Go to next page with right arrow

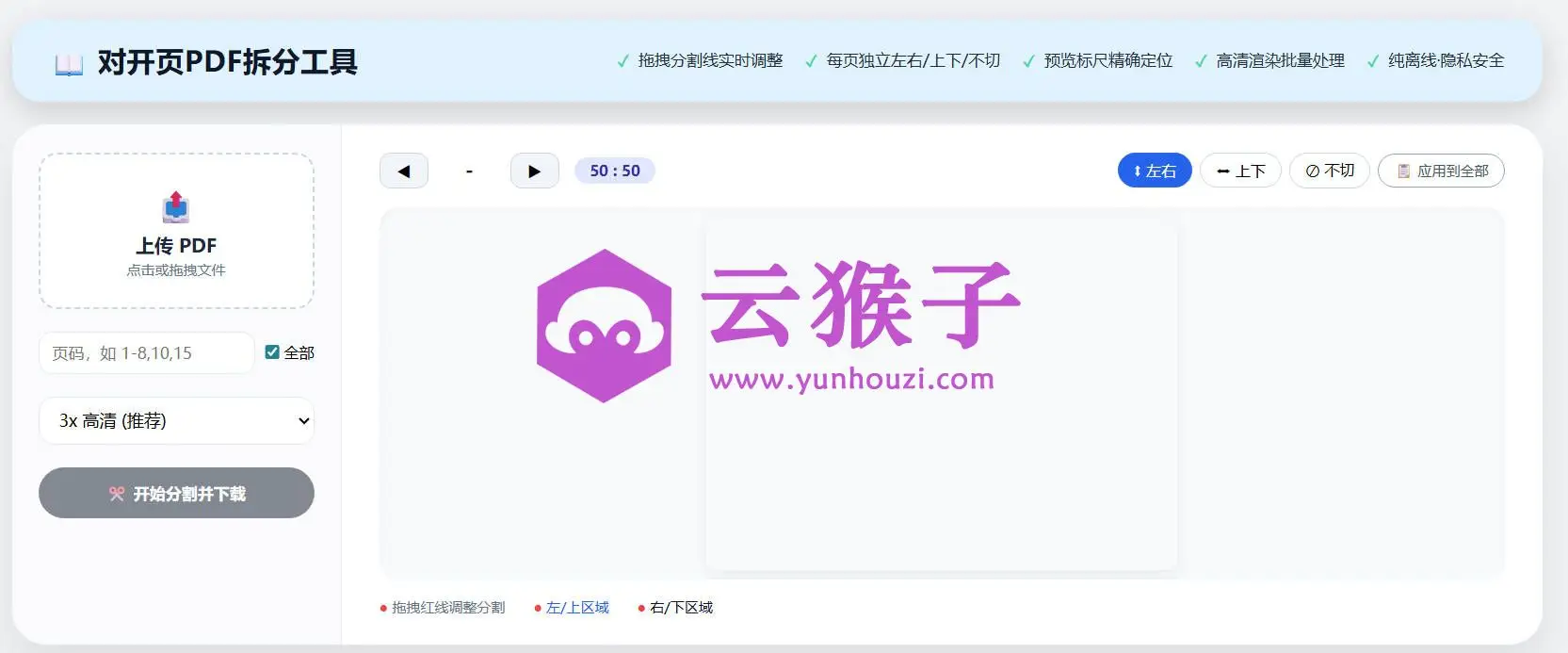(x=535, y=171)
